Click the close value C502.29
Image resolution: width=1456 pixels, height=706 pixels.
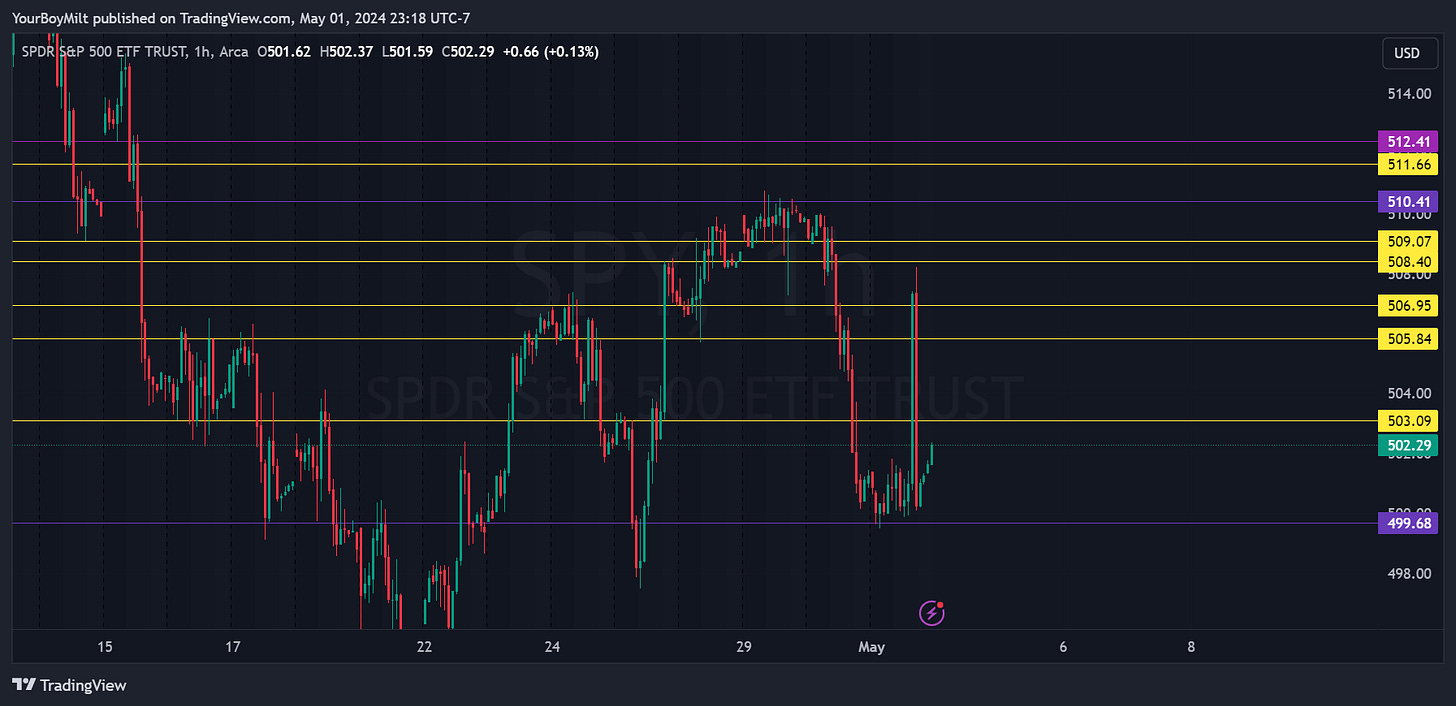pyautogui.click(x=468, y=51)
